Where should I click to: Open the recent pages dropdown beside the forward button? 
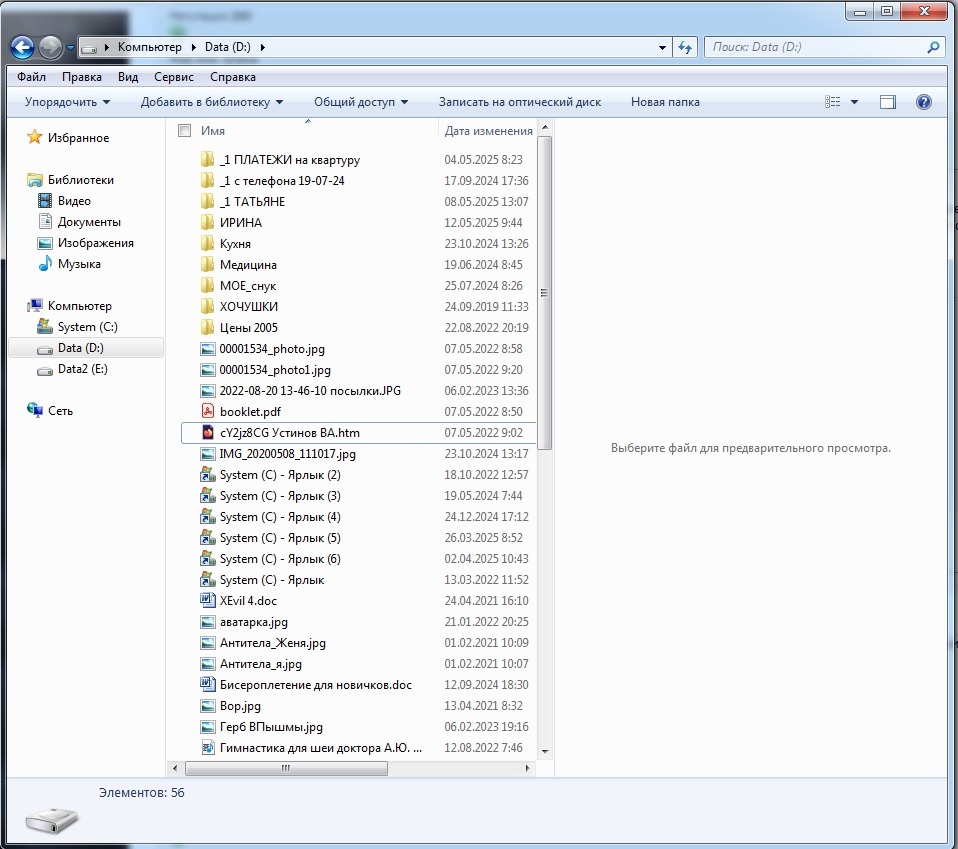tap(70, 47)
